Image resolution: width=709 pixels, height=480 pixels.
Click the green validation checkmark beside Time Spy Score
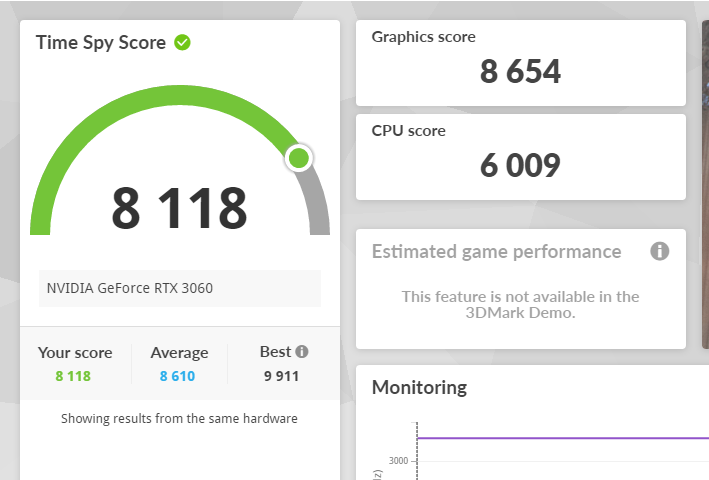182,42
